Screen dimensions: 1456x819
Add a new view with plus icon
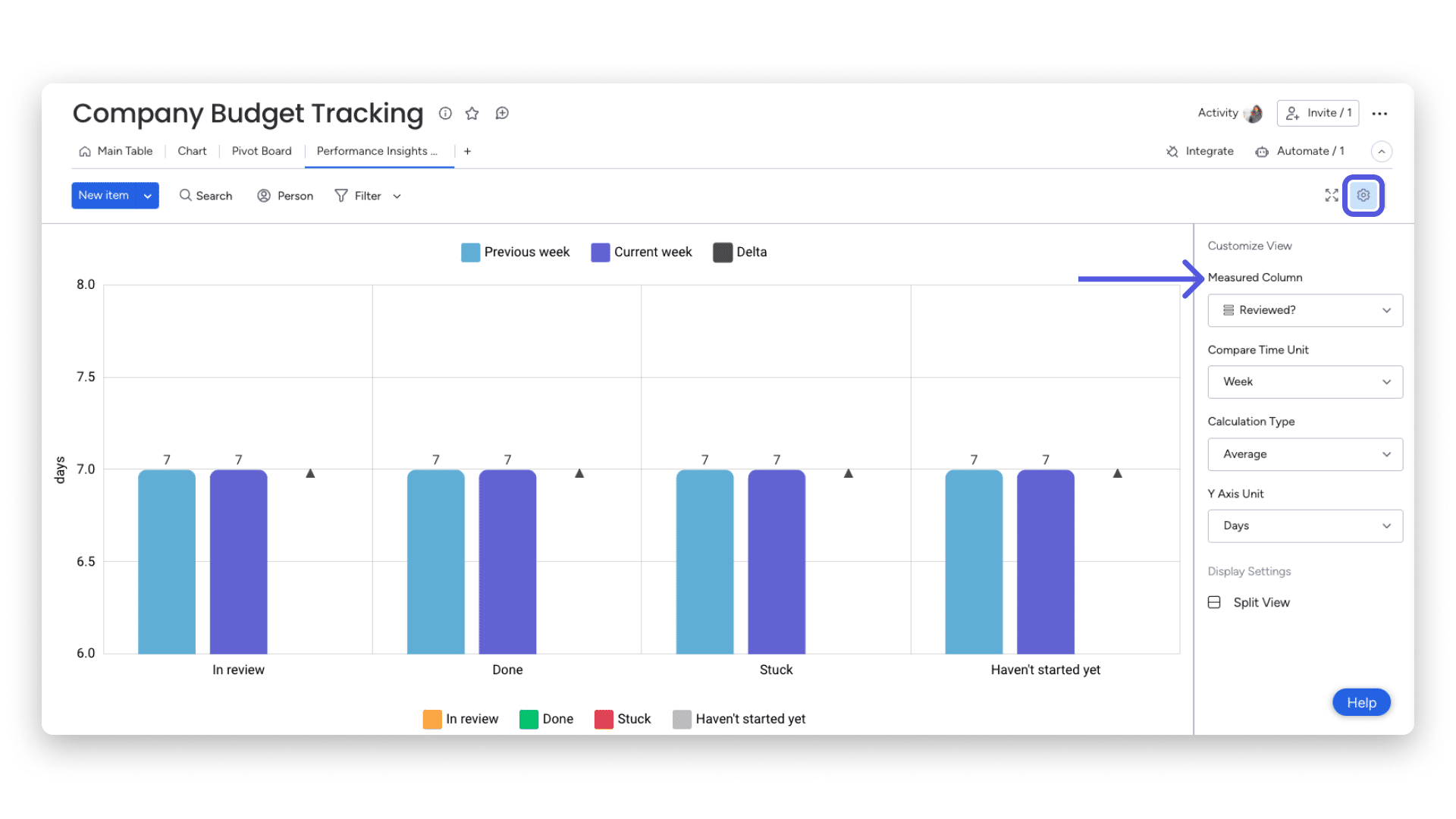click(467, 151)
